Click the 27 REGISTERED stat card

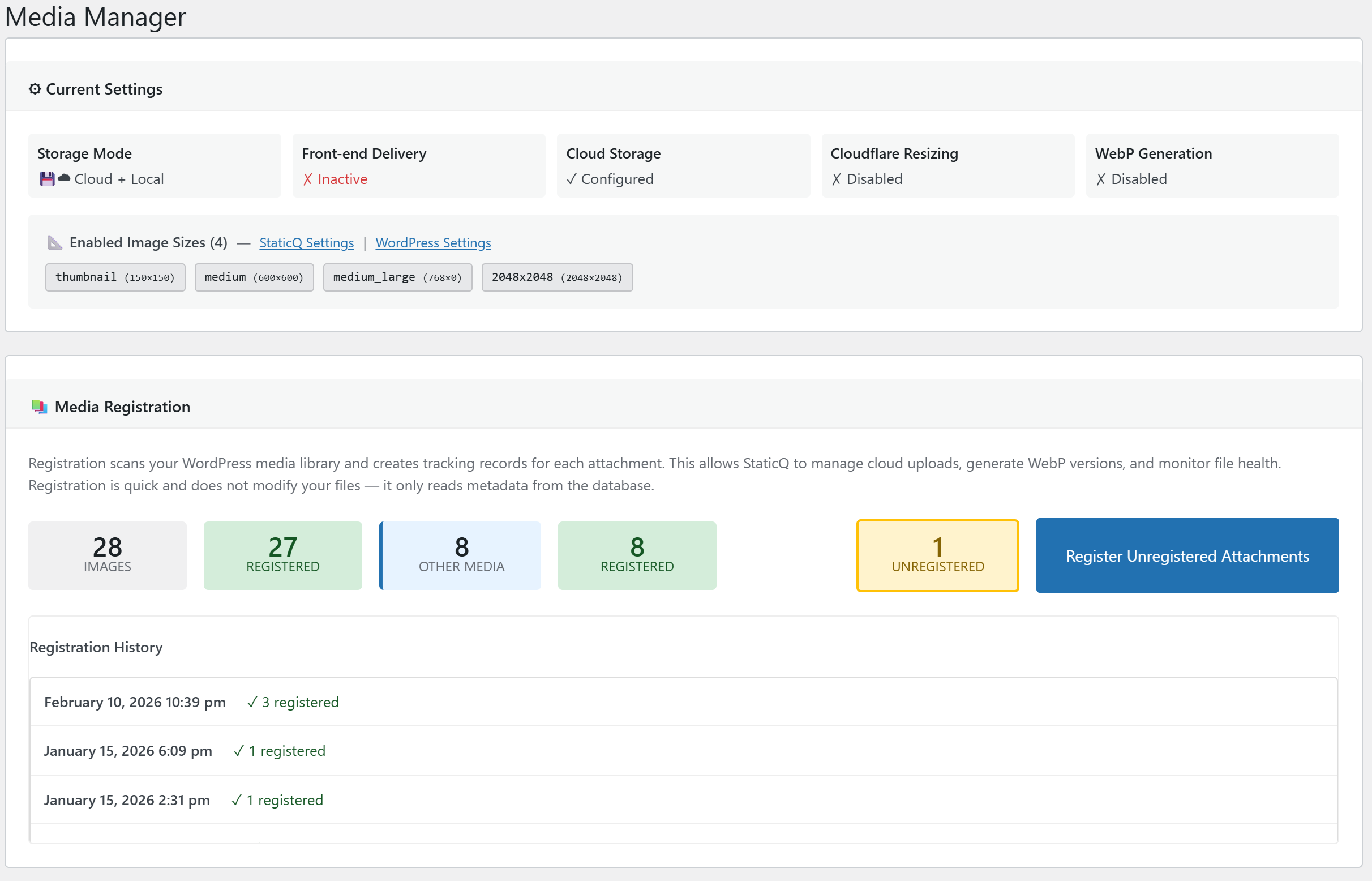point(282,555)
